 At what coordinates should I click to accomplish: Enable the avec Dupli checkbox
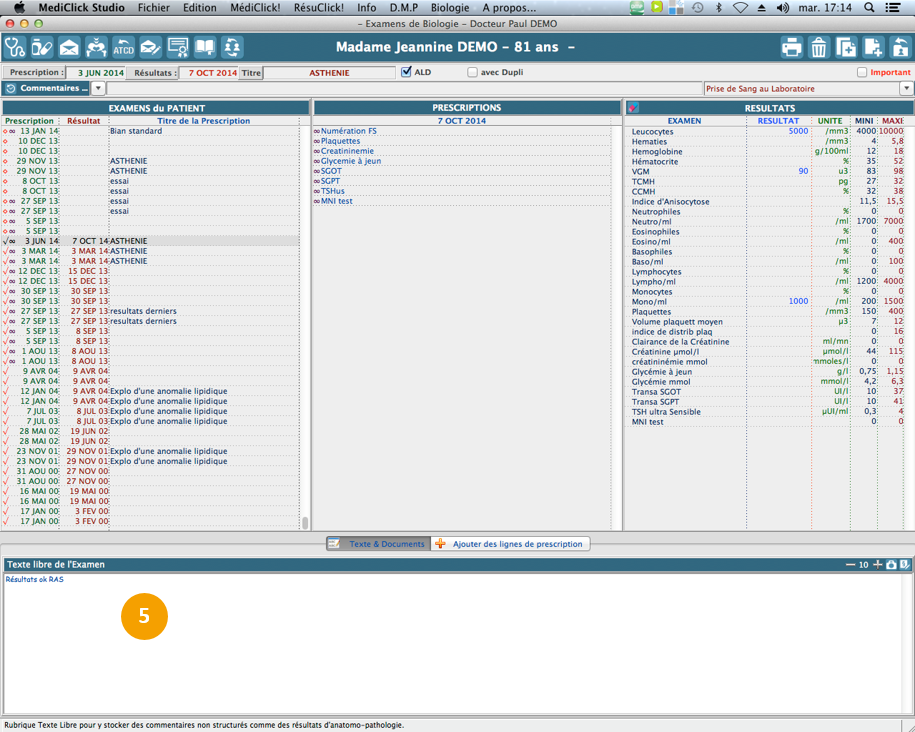tap(473, 72)
